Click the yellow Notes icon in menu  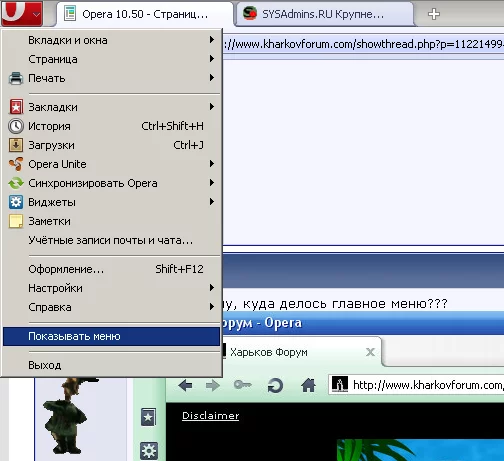point(16,221)
